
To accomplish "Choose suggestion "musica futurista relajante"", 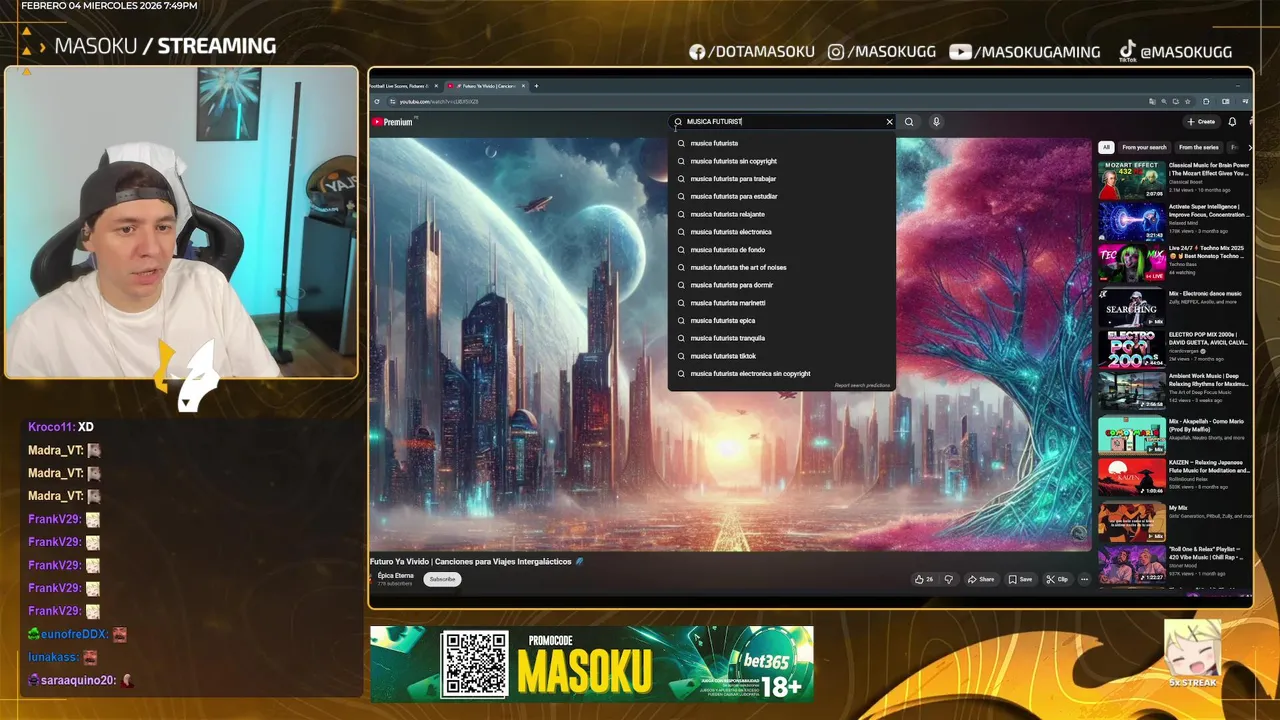I will [782, 214].
